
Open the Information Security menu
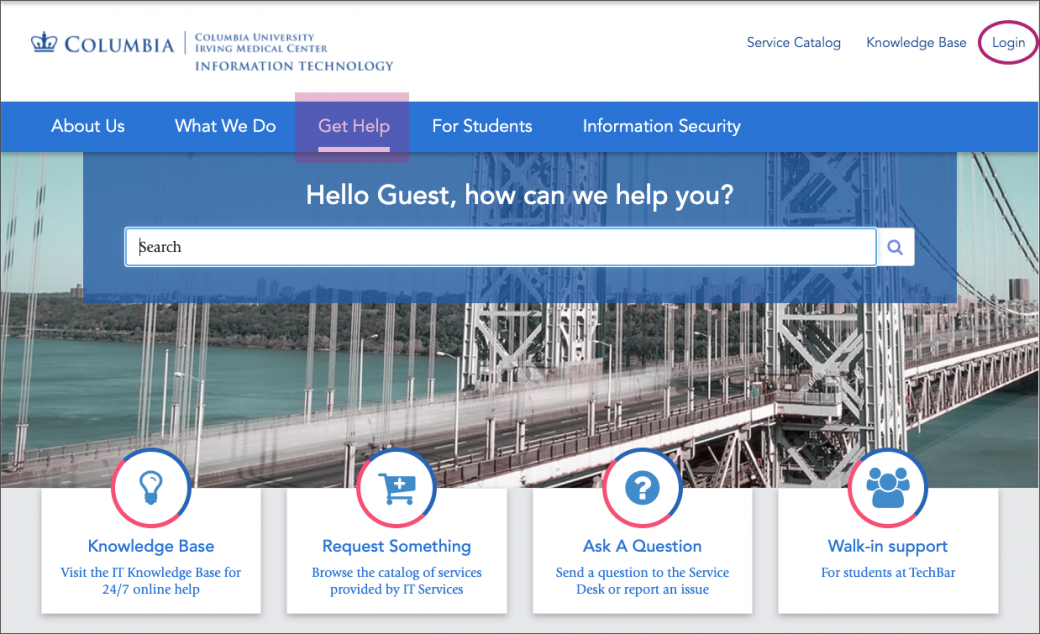[x=661, y=126]
